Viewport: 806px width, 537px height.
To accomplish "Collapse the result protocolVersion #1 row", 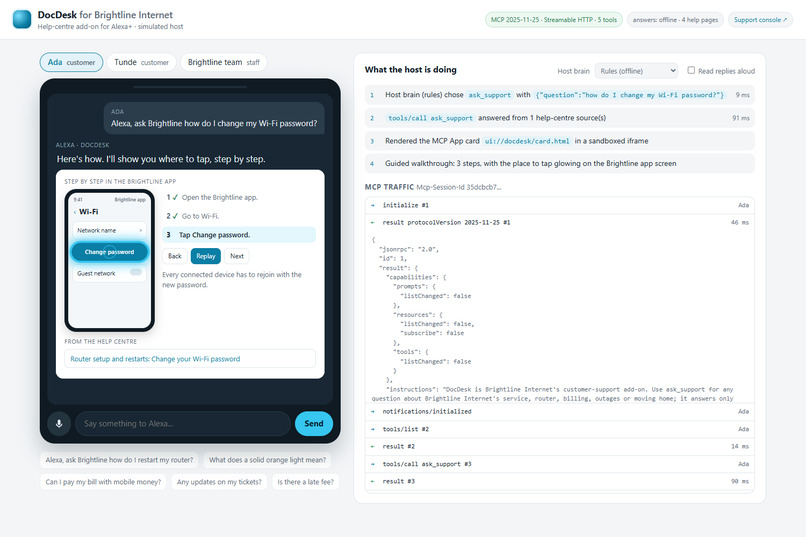I will 560,223.
